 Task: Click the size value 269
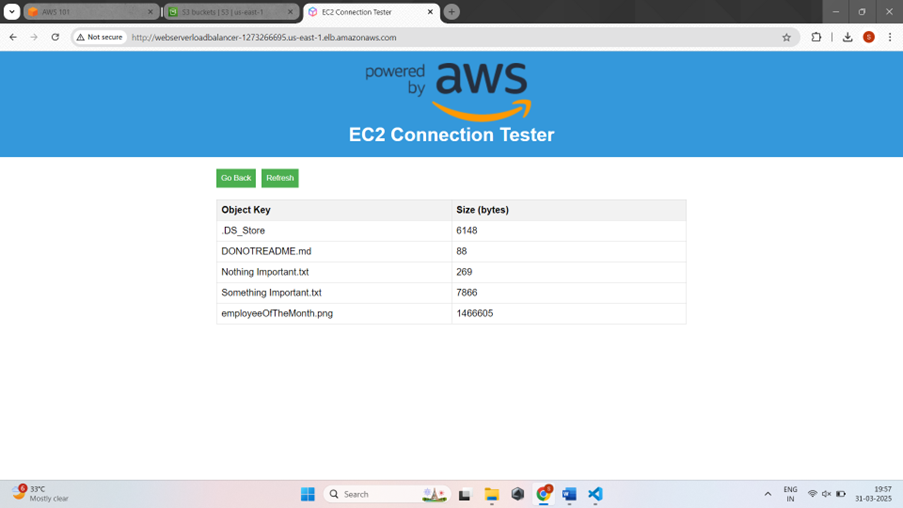[x=464, y=272]
